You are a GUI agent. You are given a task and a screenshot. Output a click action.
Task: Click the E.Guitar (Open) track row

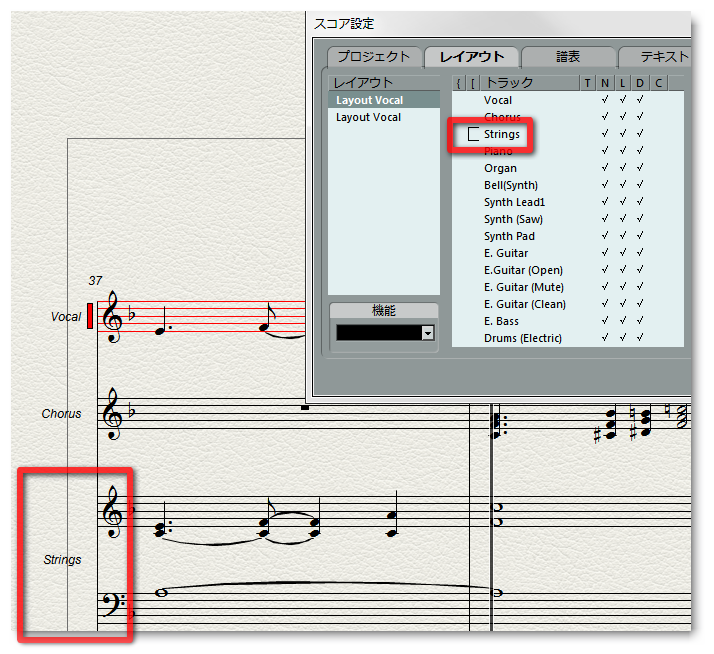[x=568, y=270]
